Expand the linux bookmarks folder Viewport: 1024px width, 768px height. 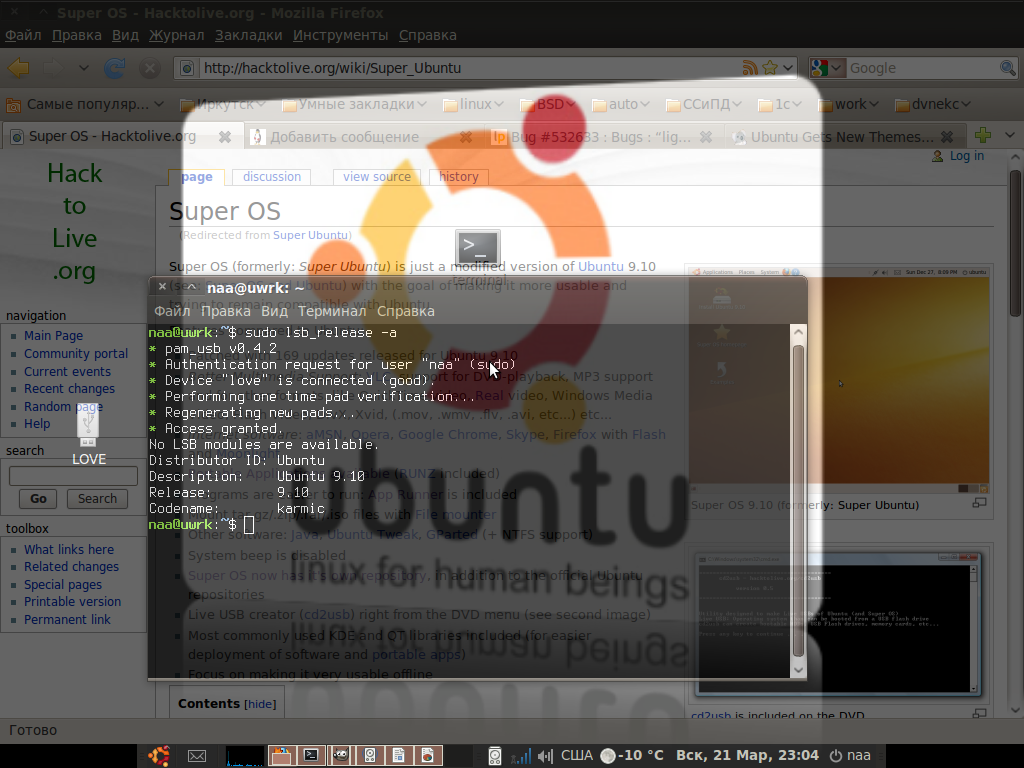tap(473, 104)
